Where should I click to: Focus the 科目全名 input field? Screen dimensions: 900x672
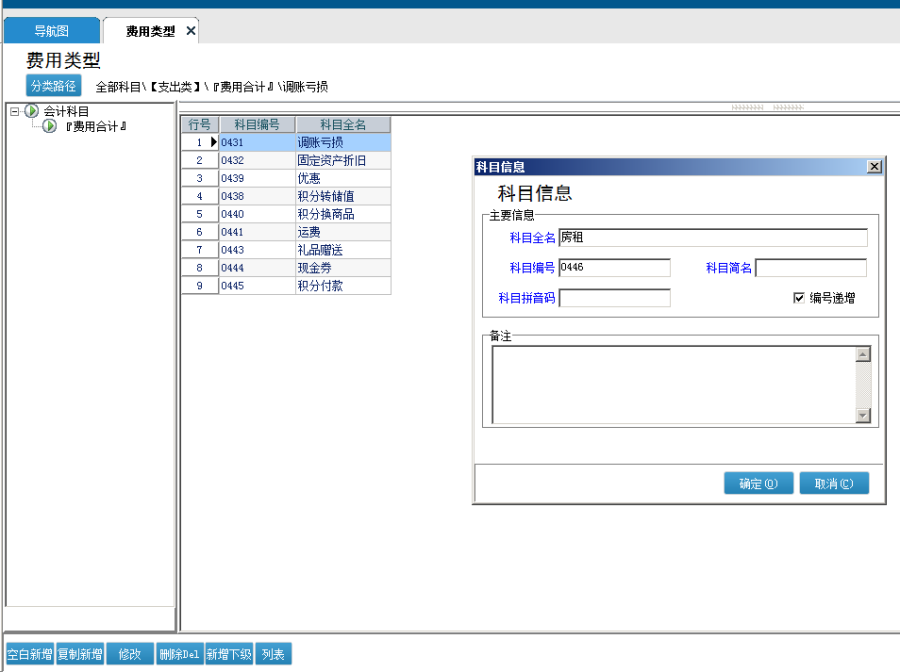tap(713, 238)
